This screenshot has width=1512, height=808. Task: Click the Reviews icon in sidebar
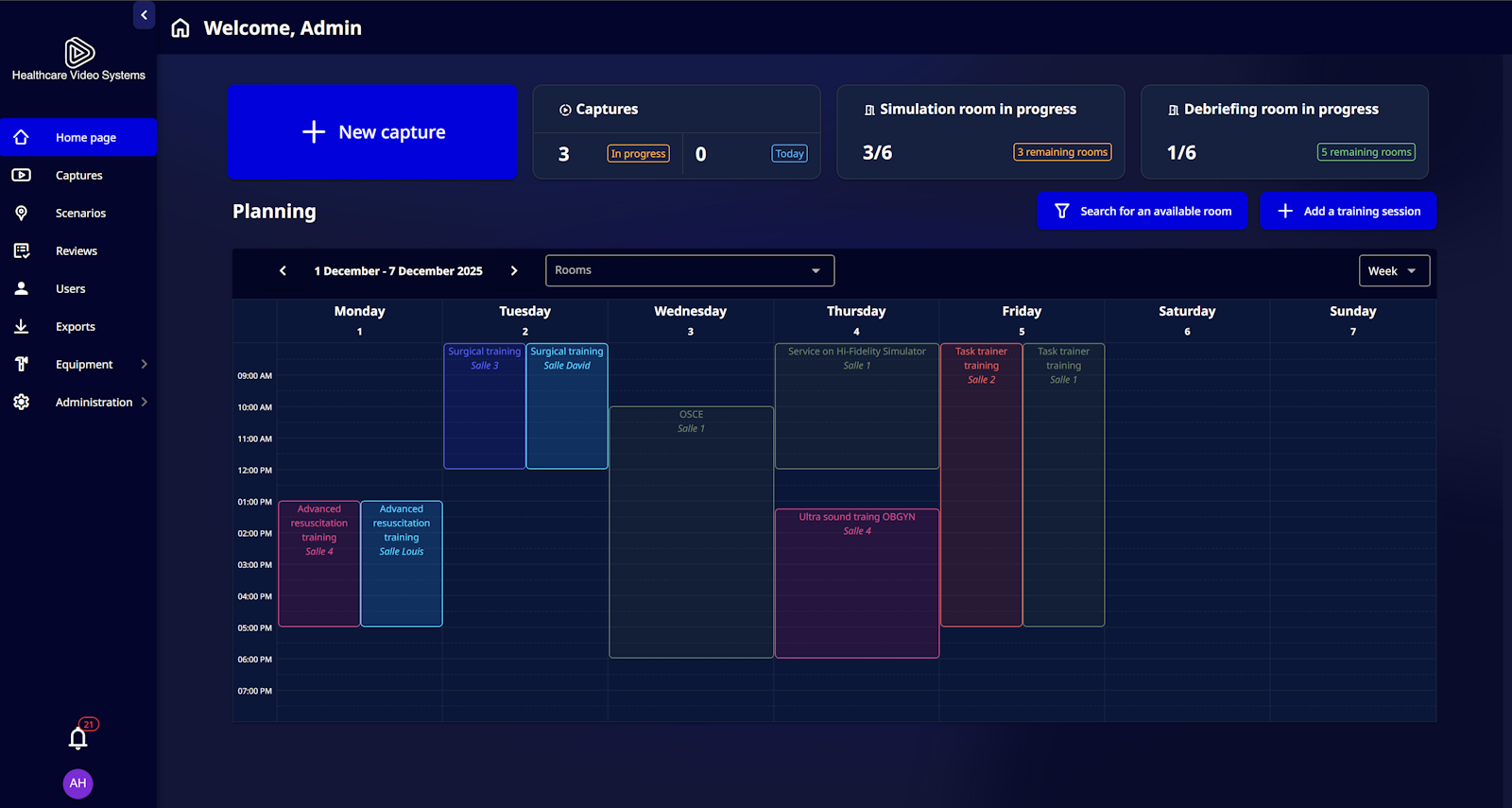coord(21,250)
